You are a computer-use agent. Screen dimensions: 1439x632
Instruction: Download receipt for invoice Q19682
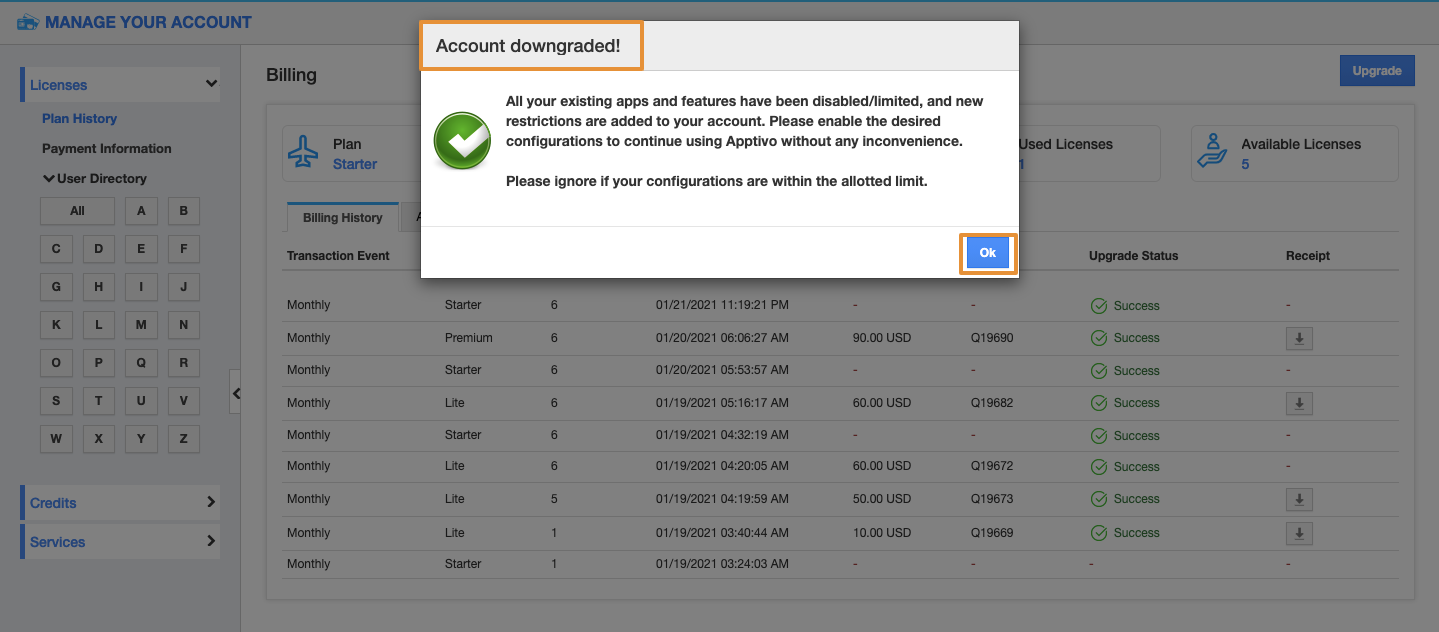pyautogui.click(x=1299, y=404)
